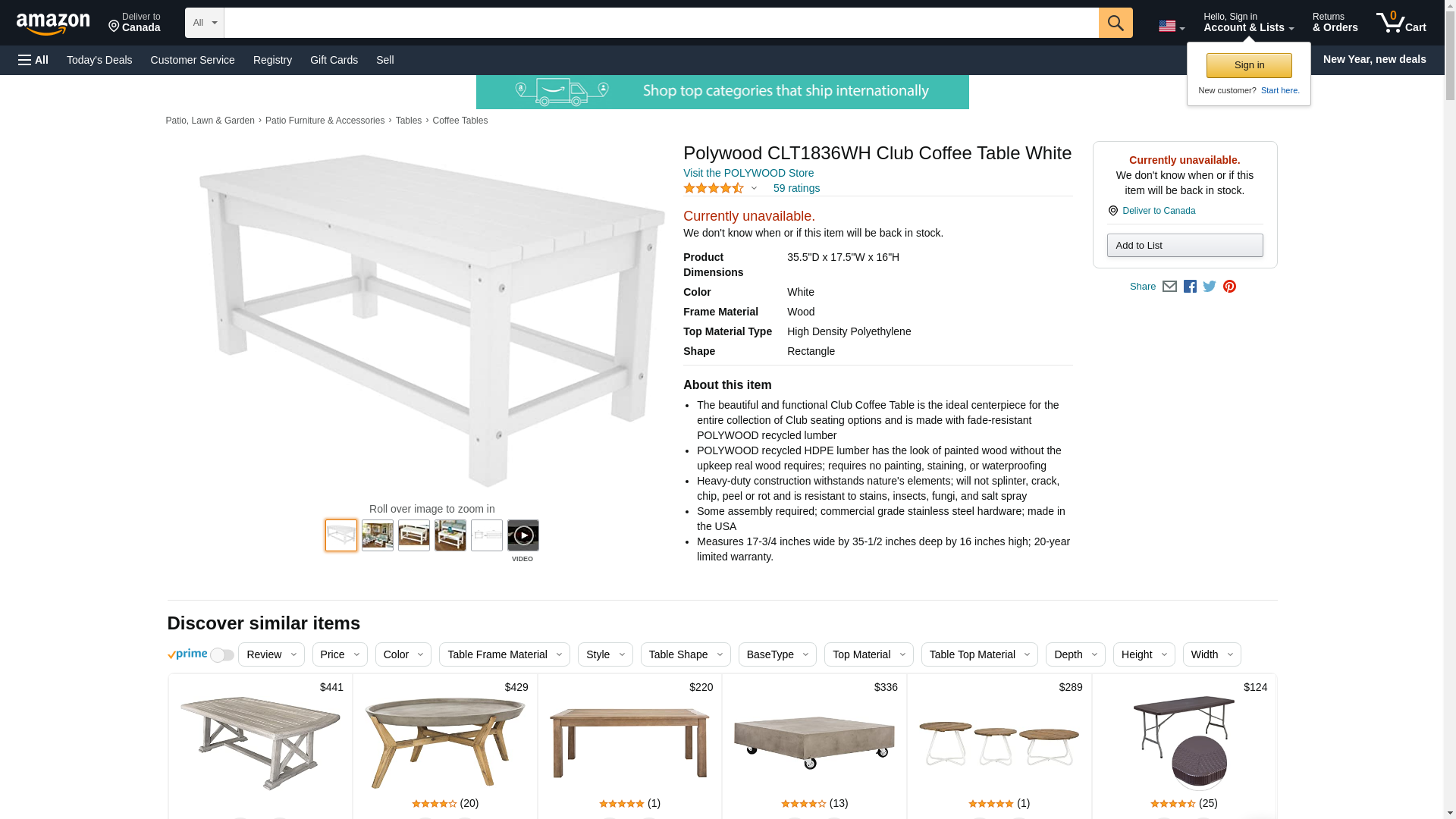
Task: Open the search category All dropdown
Action: (x=205, y=23)
